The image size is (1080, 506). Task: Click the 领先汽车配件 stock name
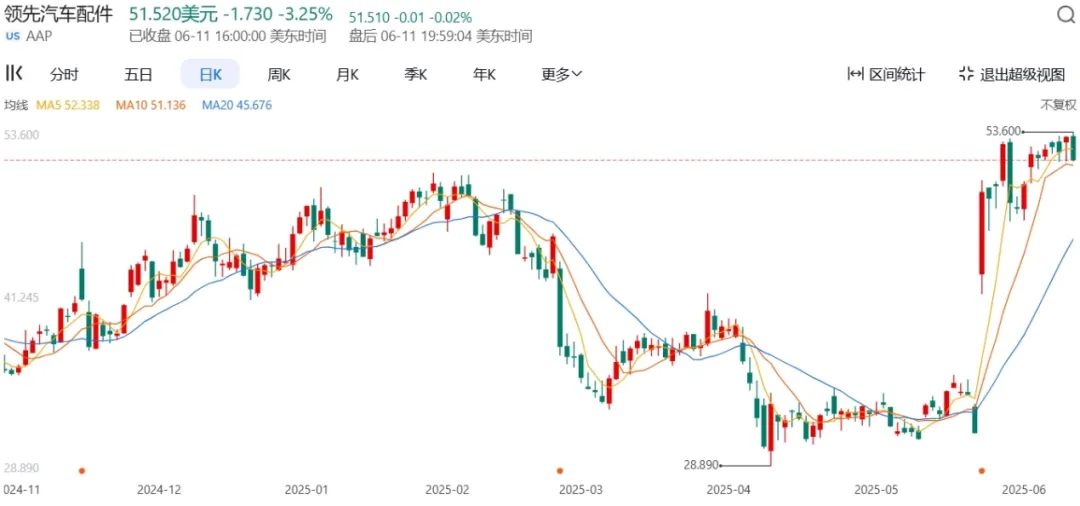pyautogui.click(x=59, y=15)
